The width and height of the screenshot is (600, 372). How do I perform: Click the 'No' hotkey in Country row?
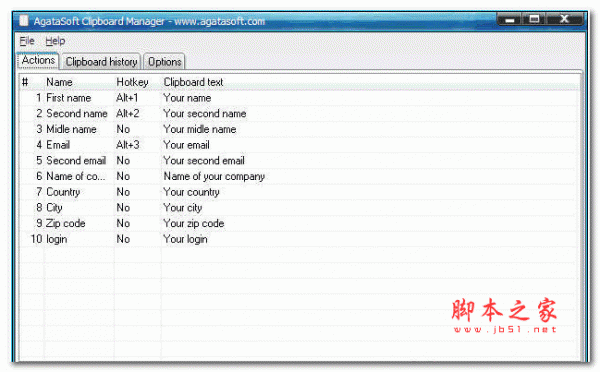coord(123,192)
